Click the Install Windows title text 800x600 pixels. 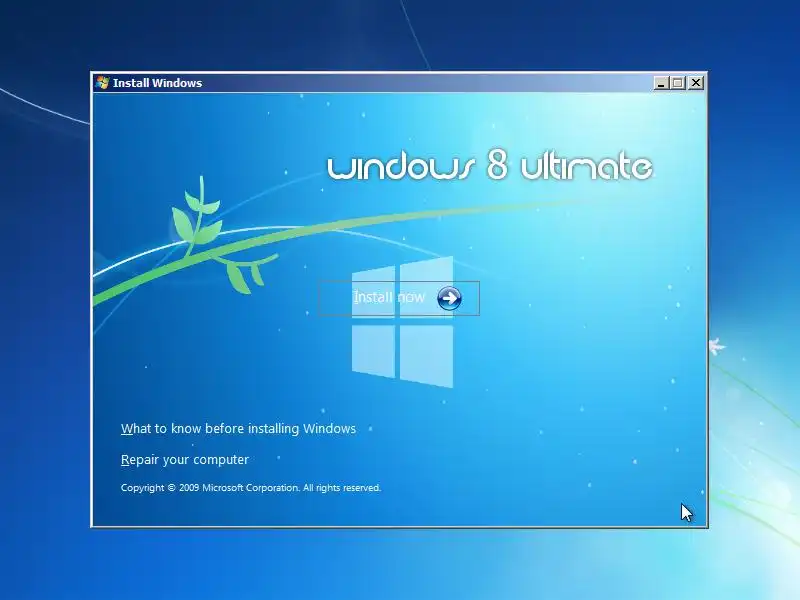click(x=157, y=83)
